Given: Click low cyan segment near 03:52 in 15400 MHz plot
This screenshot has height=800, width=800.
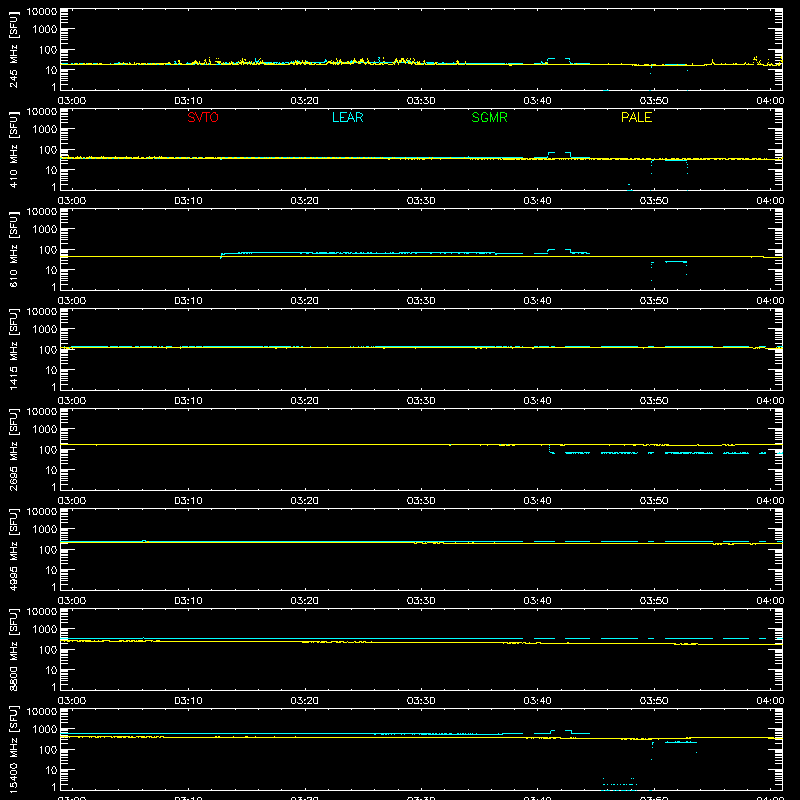Looking at the screenshot, I should (681, 742).
